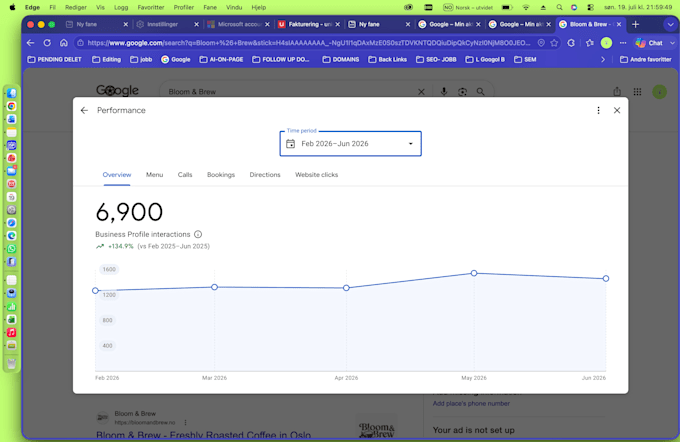This screenshot has width=680, height=442.
Task: Clear the Google search box with X
Action: tap(421, 92)
